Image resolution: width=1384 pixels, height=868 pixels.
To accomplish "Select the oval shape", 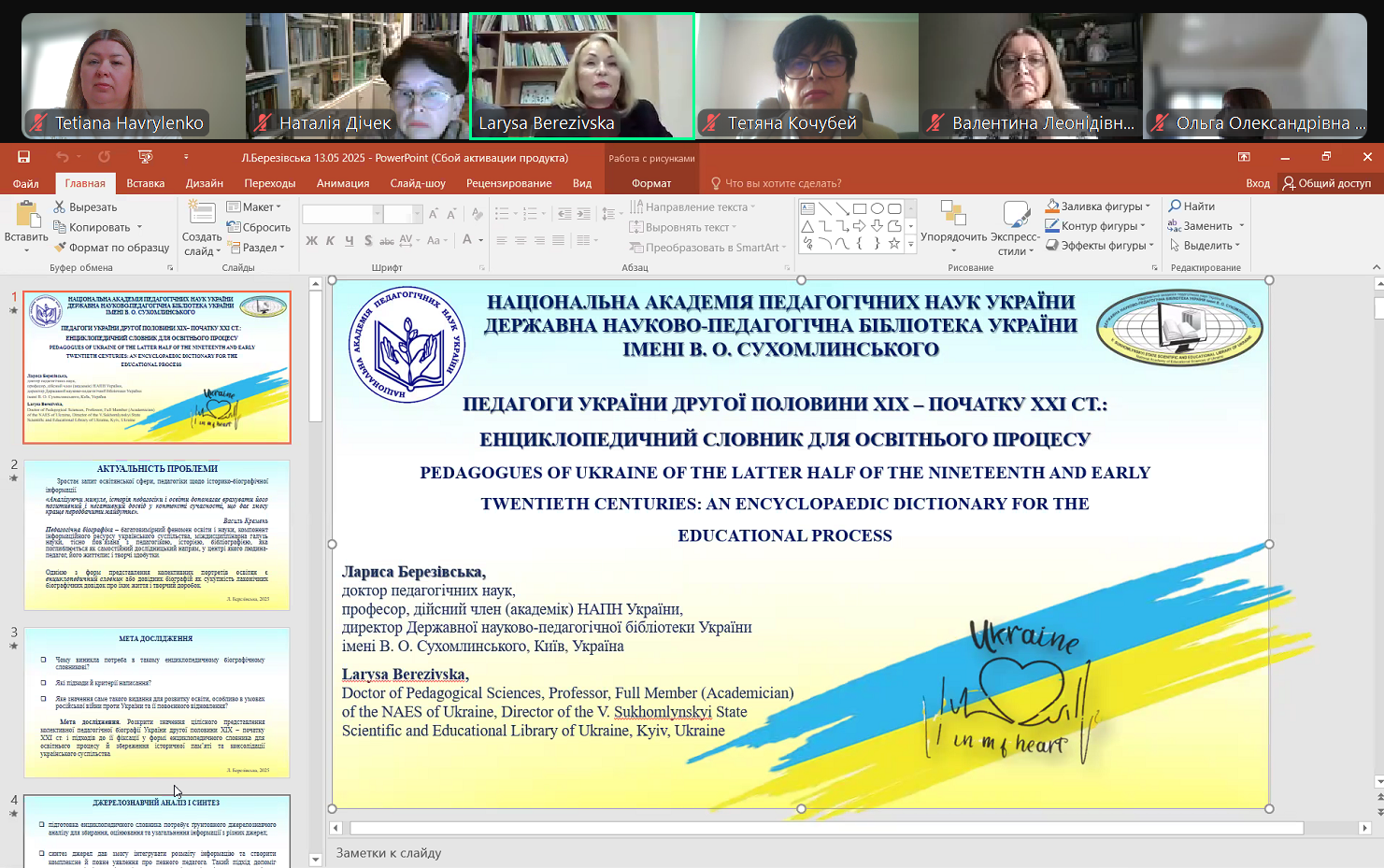I will 877,208.
